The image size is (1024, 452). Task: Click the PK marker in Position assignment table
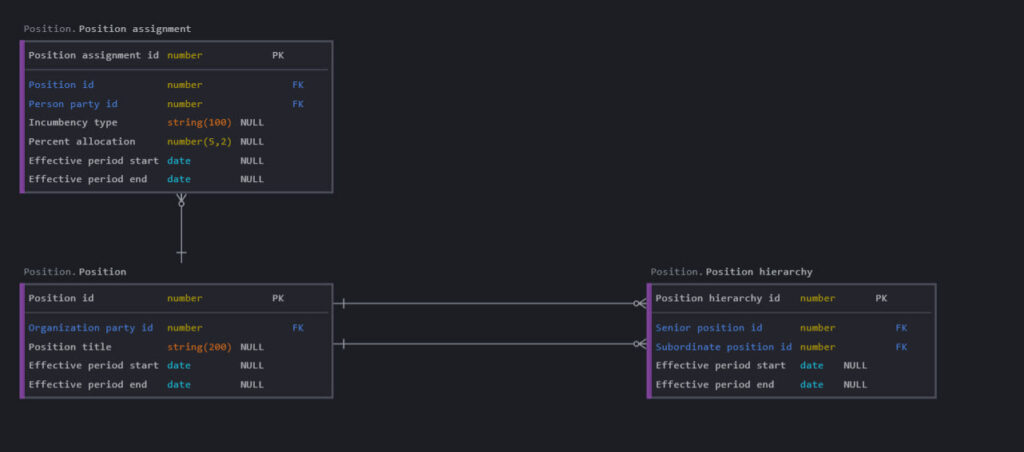(x=278, y=55)
